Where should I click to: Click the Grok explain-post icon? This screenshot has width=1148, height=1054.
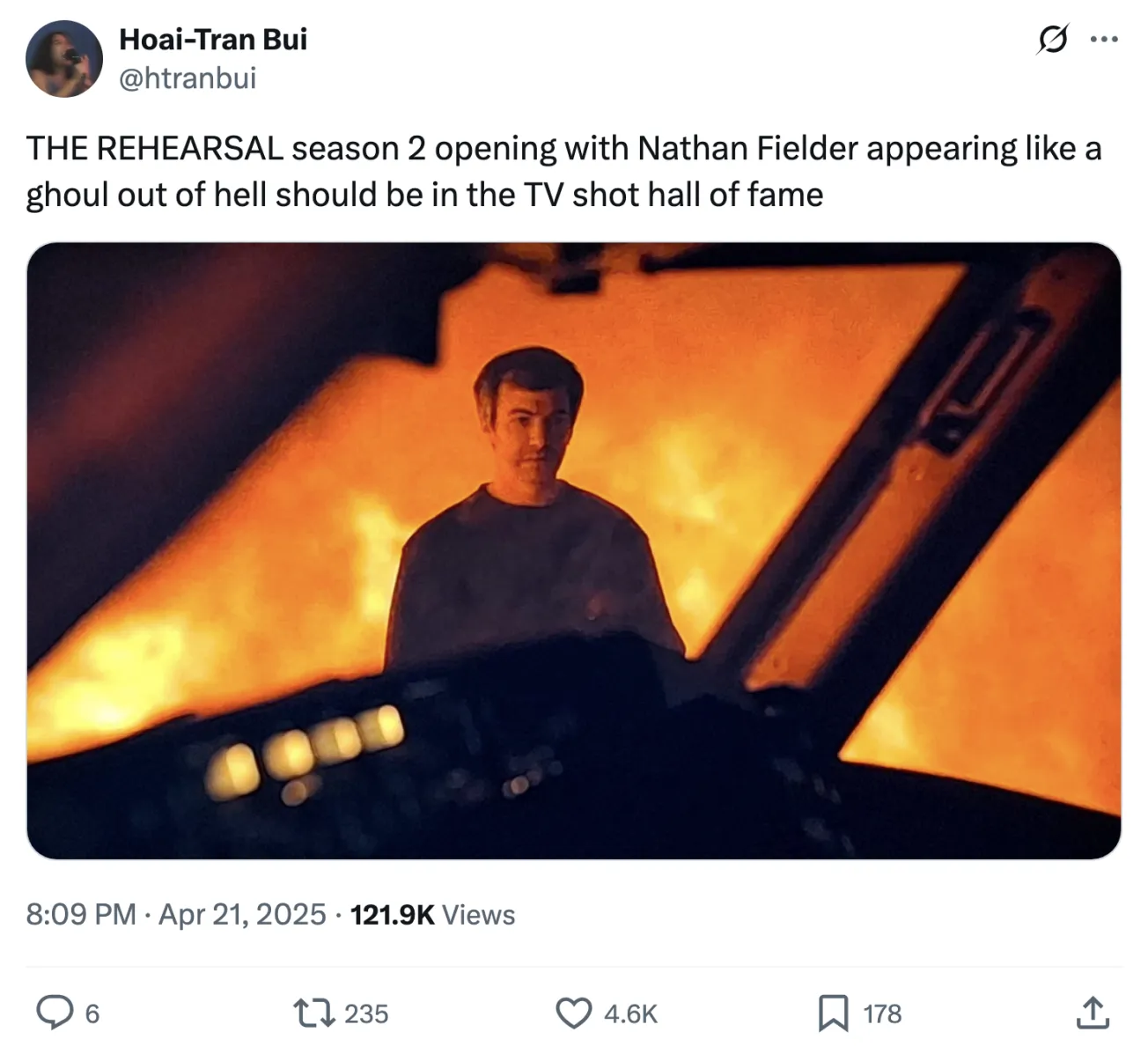point(1053,40)
